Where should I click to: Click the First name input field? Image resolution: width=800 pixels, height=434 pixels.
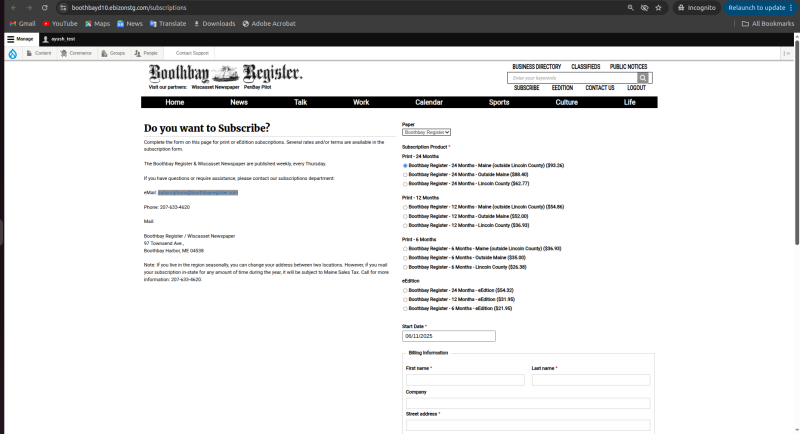(465, 380)
